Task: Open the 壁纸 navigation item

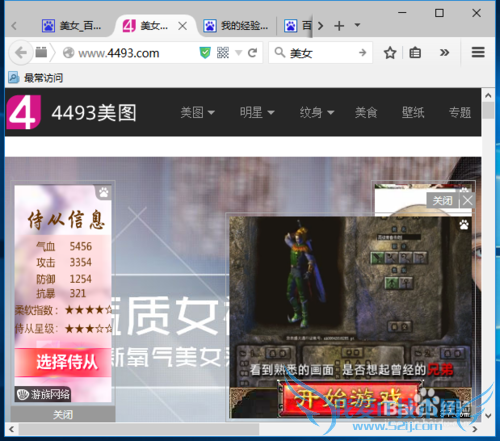Action: point(413,113)
